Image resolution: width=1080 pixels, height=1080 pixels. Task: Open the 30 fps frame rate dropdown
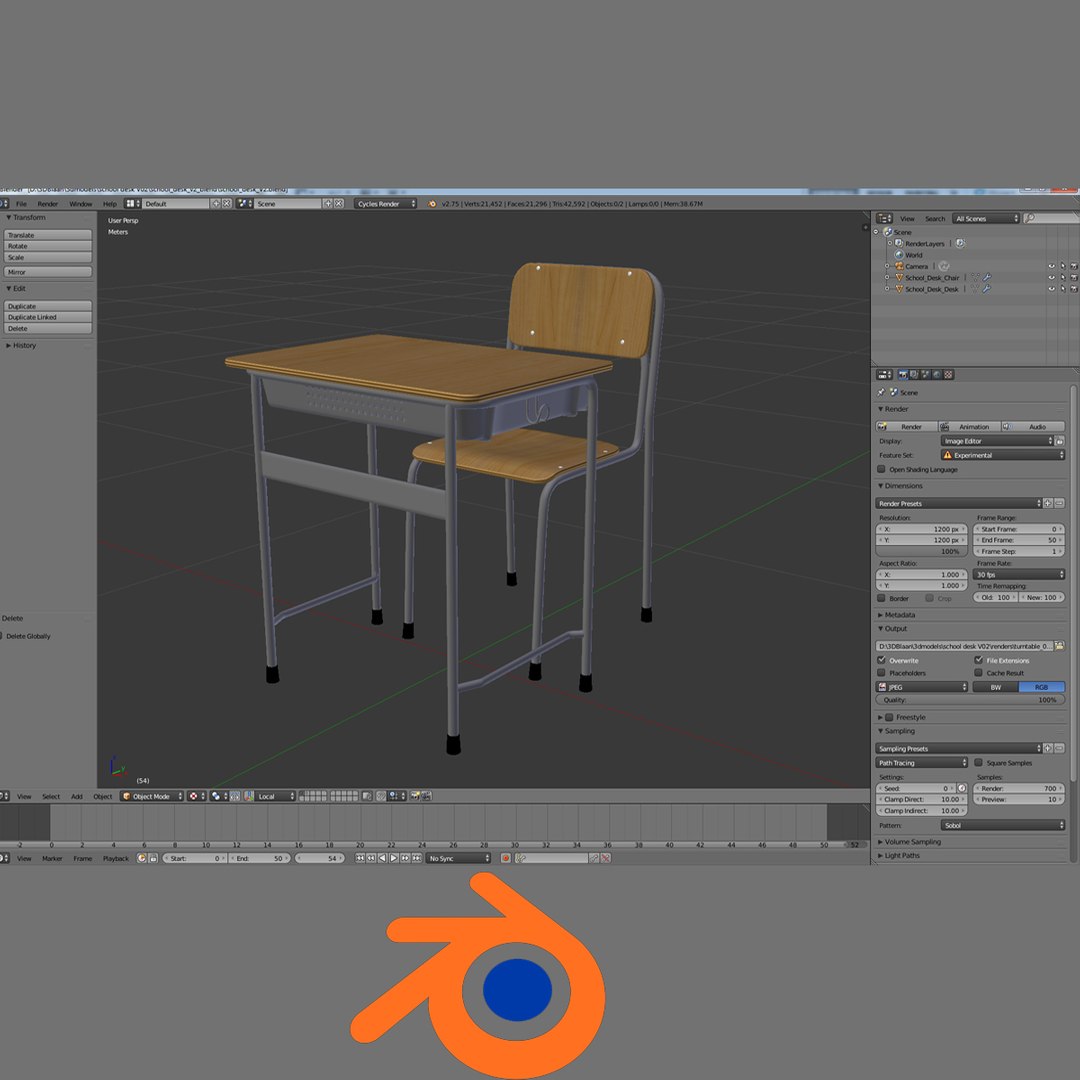point(1019,574)
